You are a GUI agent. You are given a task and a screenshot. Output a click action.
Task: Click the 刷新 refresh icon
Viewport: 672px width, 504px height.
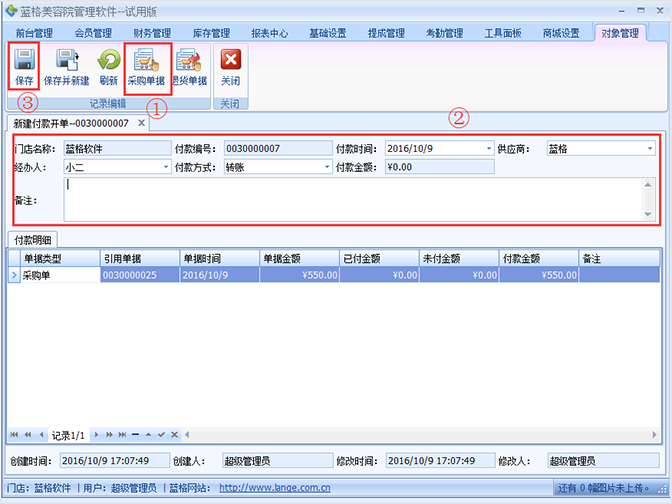108,60
